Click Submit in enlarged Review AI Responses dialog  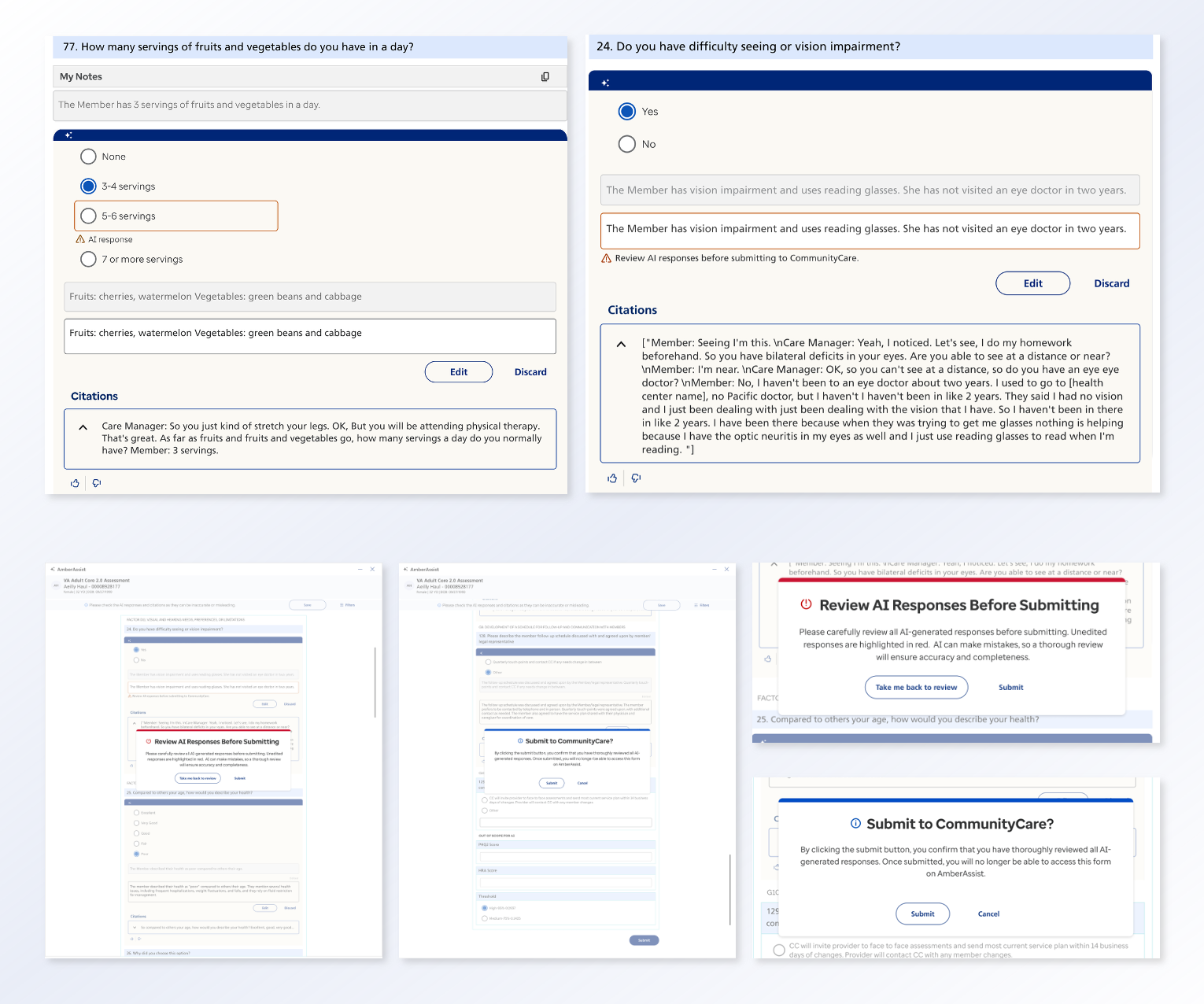(x=1011, y=688)
